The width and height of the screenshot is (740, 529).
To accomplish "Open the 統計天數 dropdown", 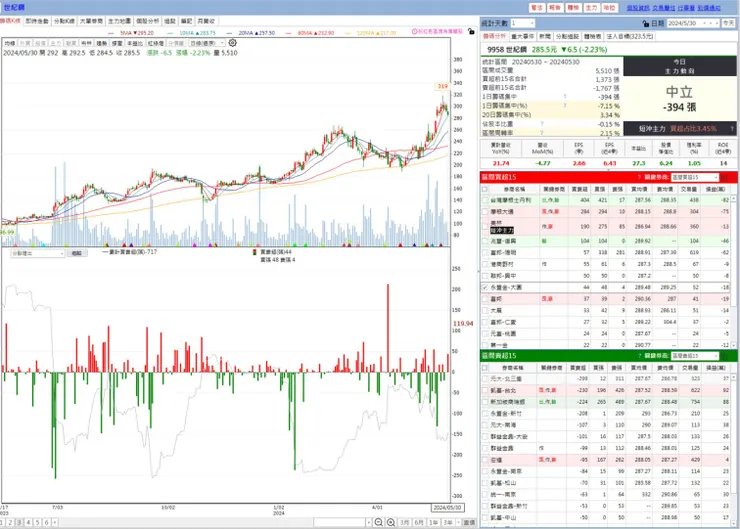I will (522, 23).
